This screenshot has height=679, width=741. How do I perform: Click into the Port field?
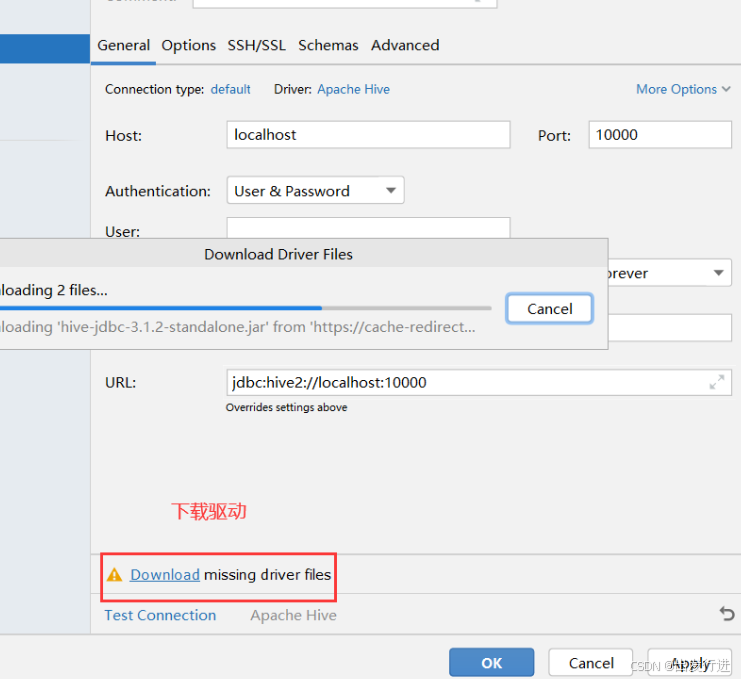tap(660, 135)
